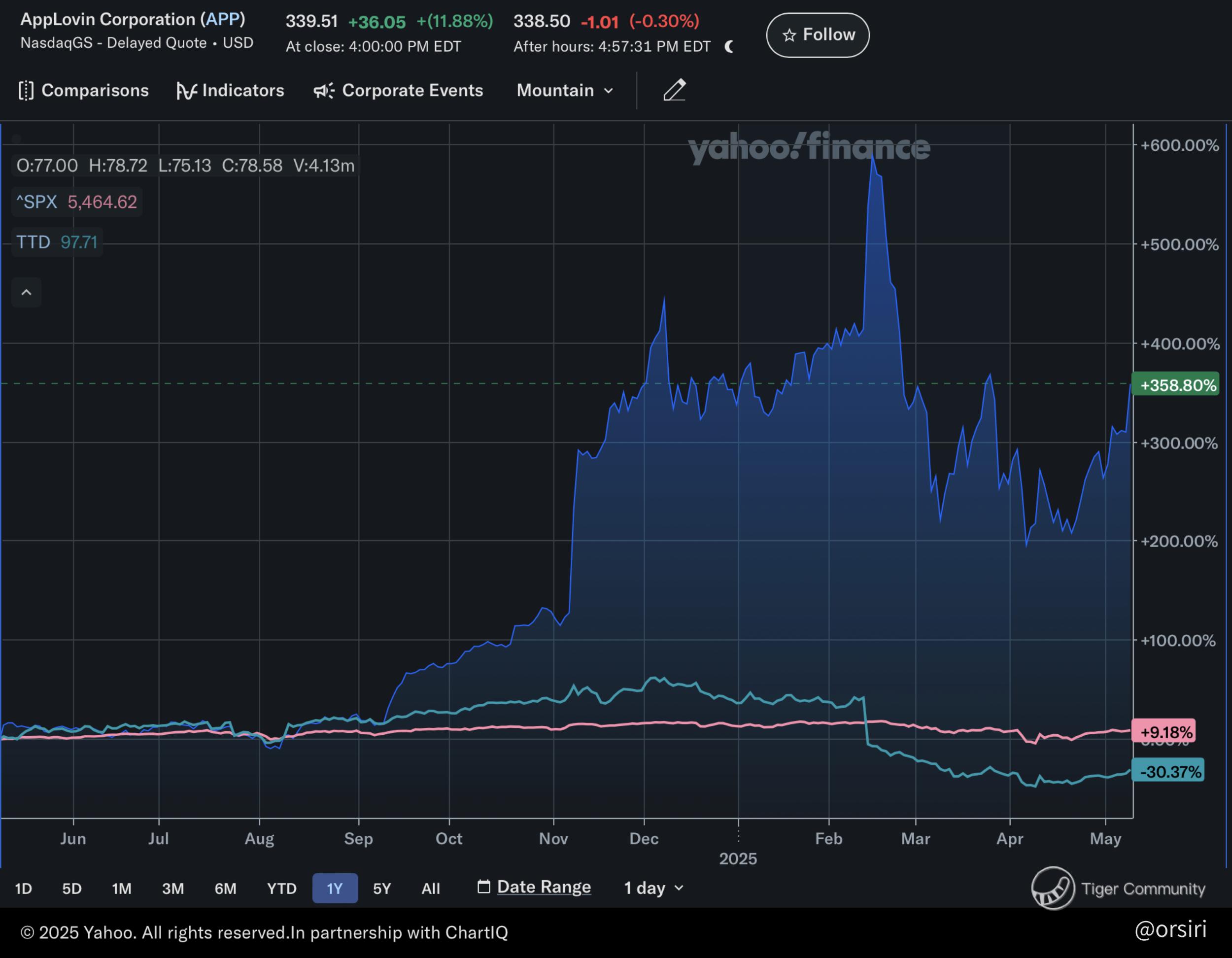Viewport: 1232px width, 958px height.
Task: Select the 1Y range toggle
Action: point(335,889)
